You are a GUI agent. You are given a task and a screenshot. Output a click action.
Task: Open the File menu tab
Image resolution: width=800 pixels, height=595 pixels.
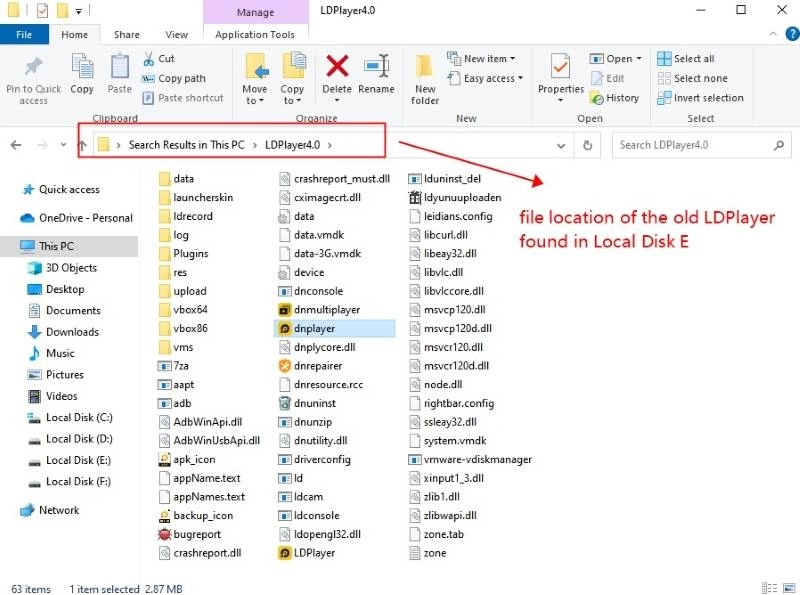coord(24,35)
